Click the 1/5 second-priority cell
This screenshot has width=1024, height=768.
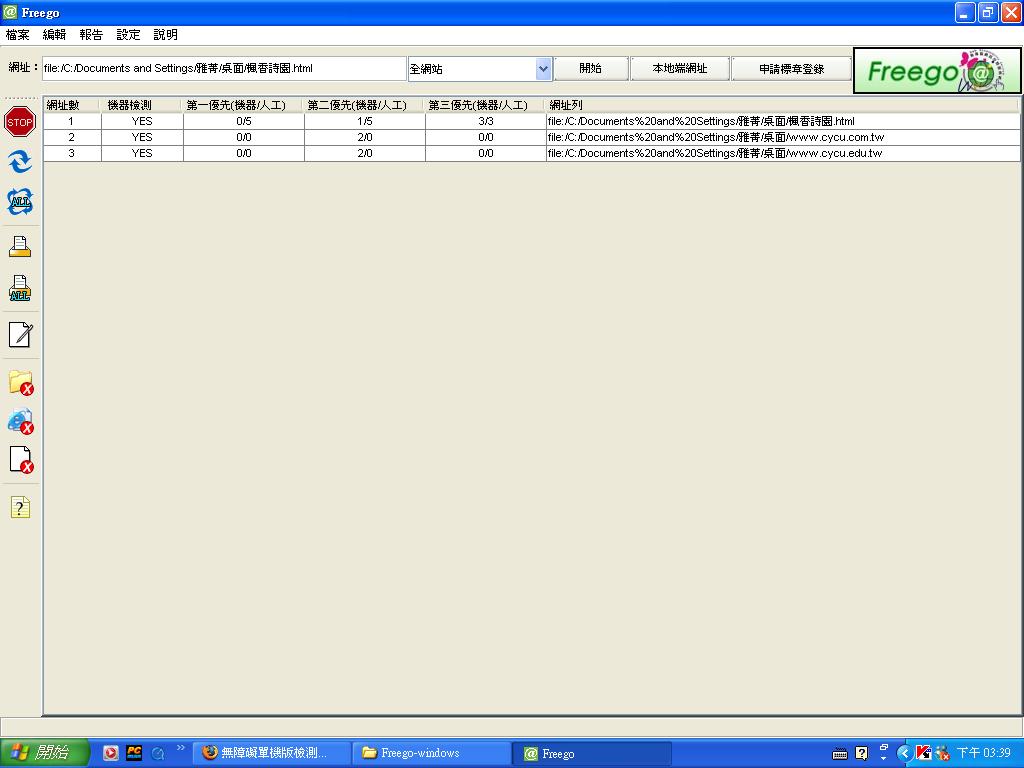point(364,121)
